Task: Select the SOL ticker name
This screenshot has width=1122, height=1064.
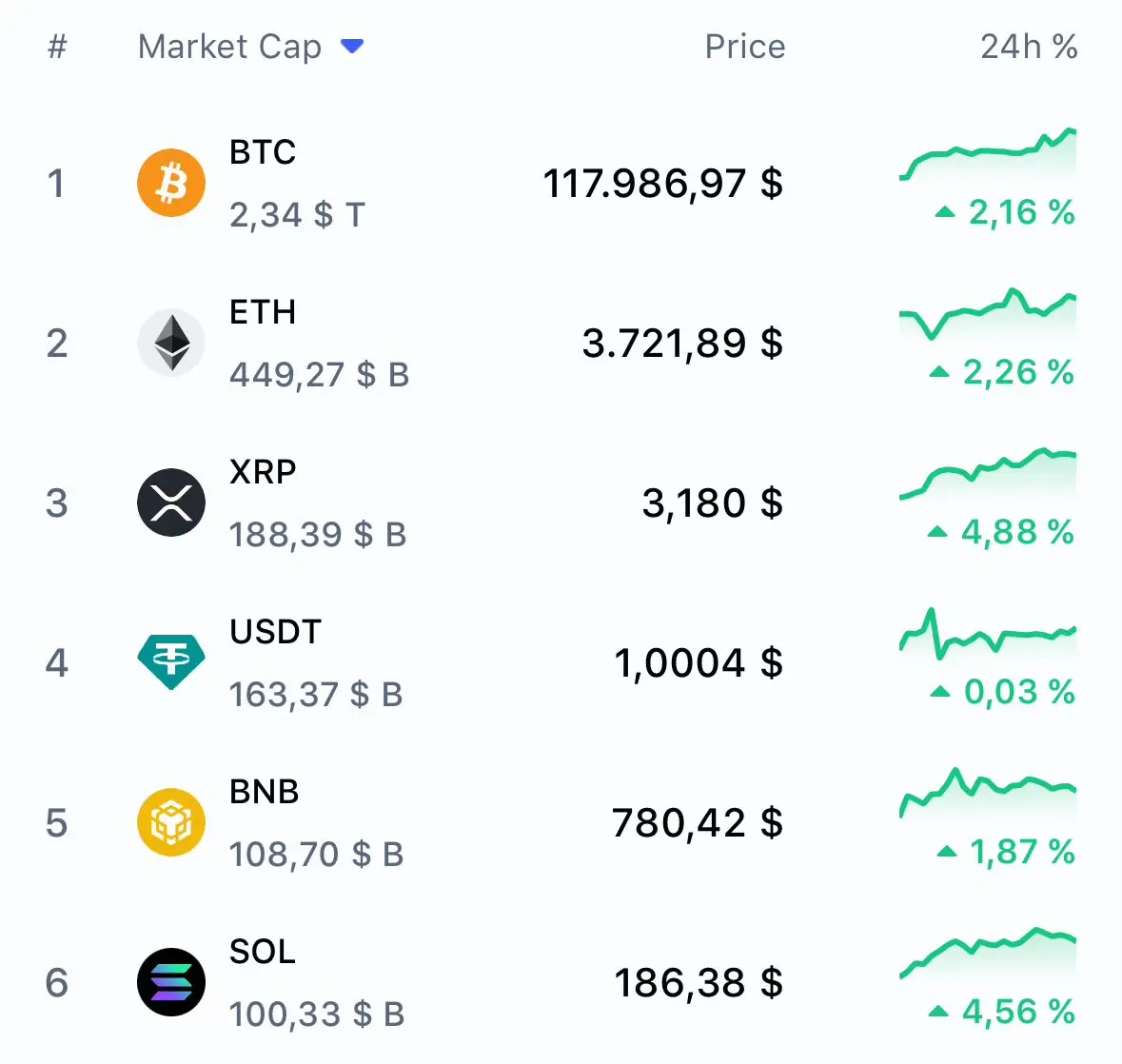Action: pyautogui.click(x=263, y=951)
